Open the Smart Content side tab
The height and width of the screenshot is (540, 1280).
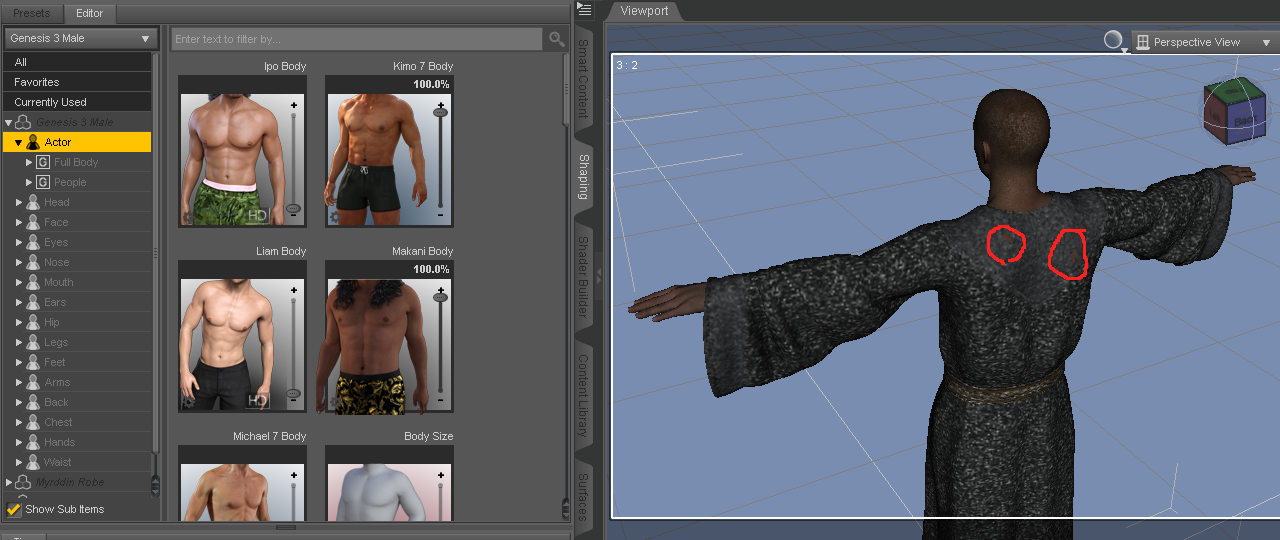(x=584, y=78)
